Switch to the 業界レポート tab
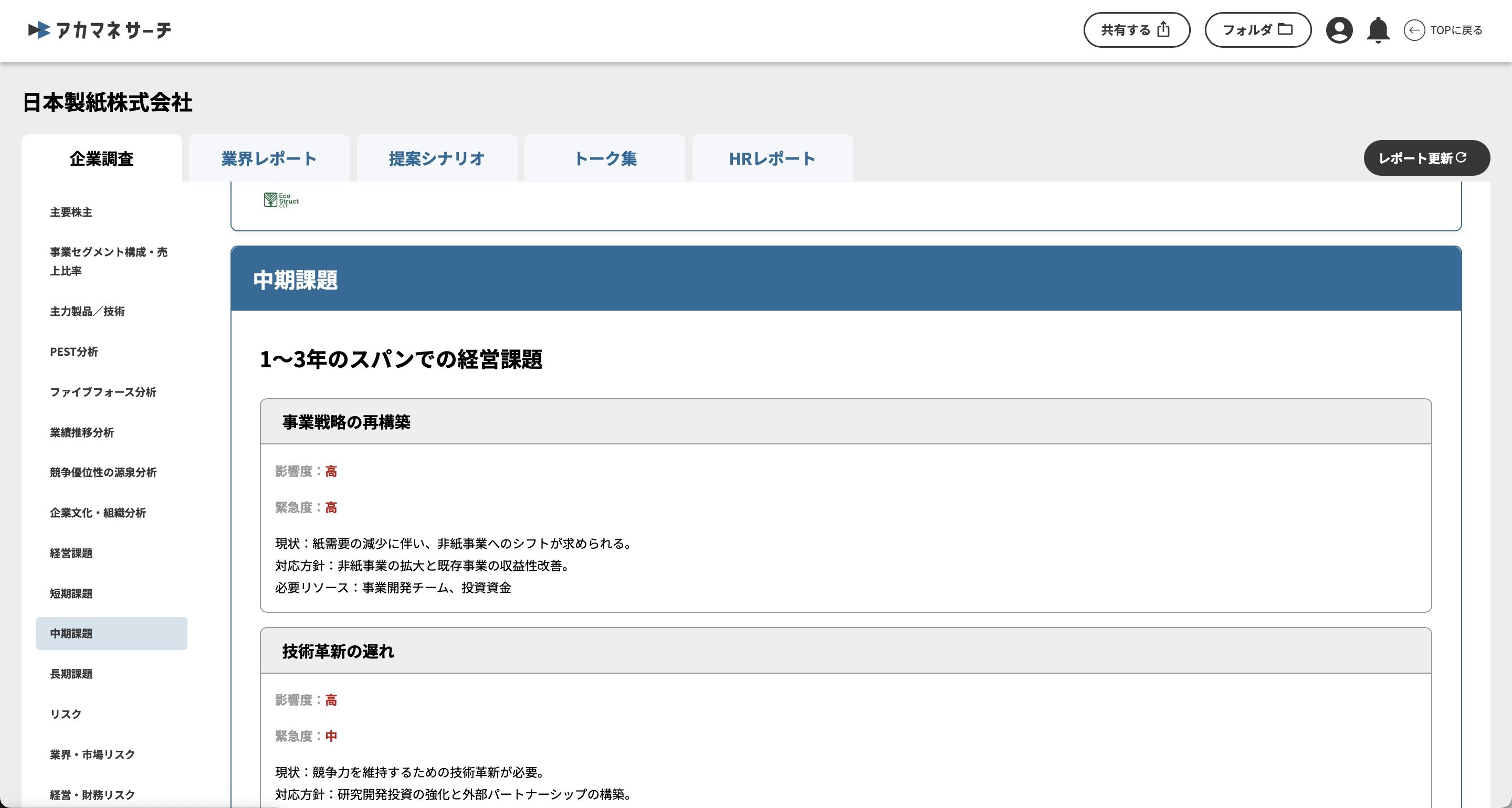Image resolution: width=1512 pixels, height=808 pixels. (269, 158)
